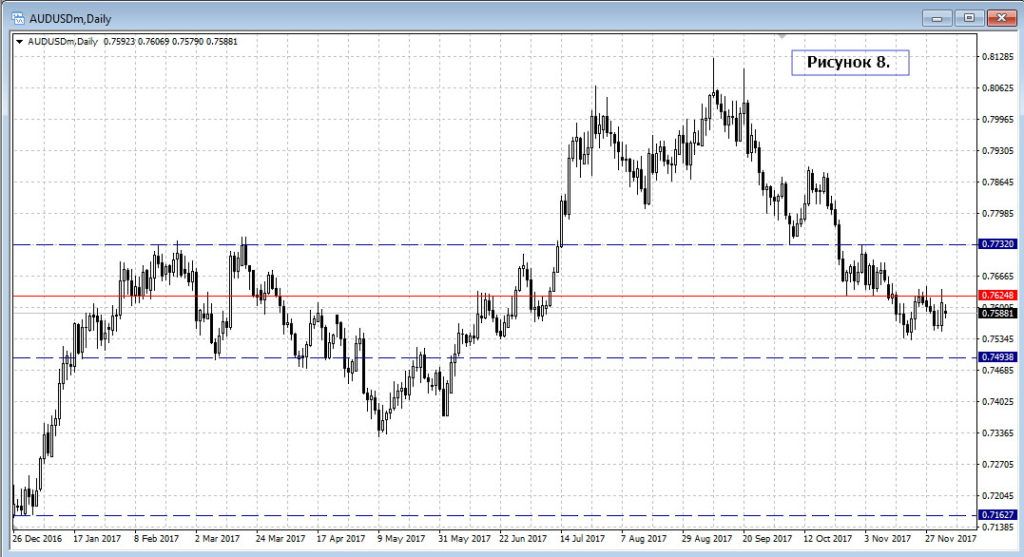Click the small triangle before AUDUSDm,Daily header
Image resolution: width=1024 pixels, height=557 pixels.
pyautogui.click(x=19, y=41)
